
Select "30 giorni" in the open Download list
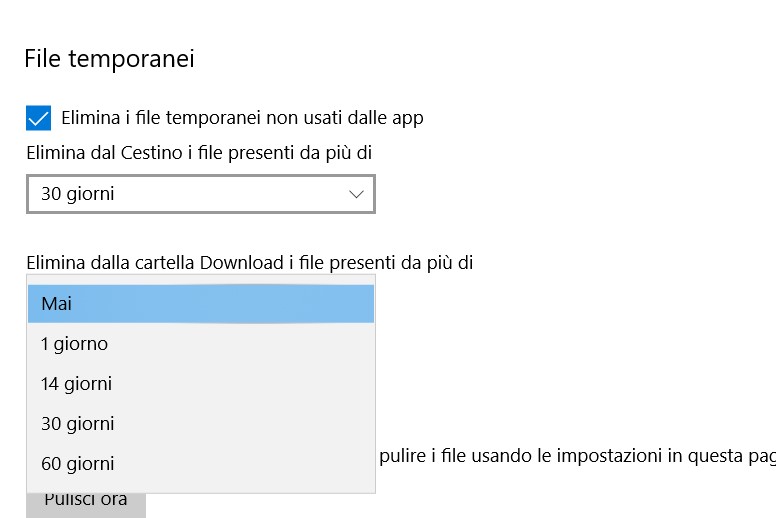click(x=200, y=423)
